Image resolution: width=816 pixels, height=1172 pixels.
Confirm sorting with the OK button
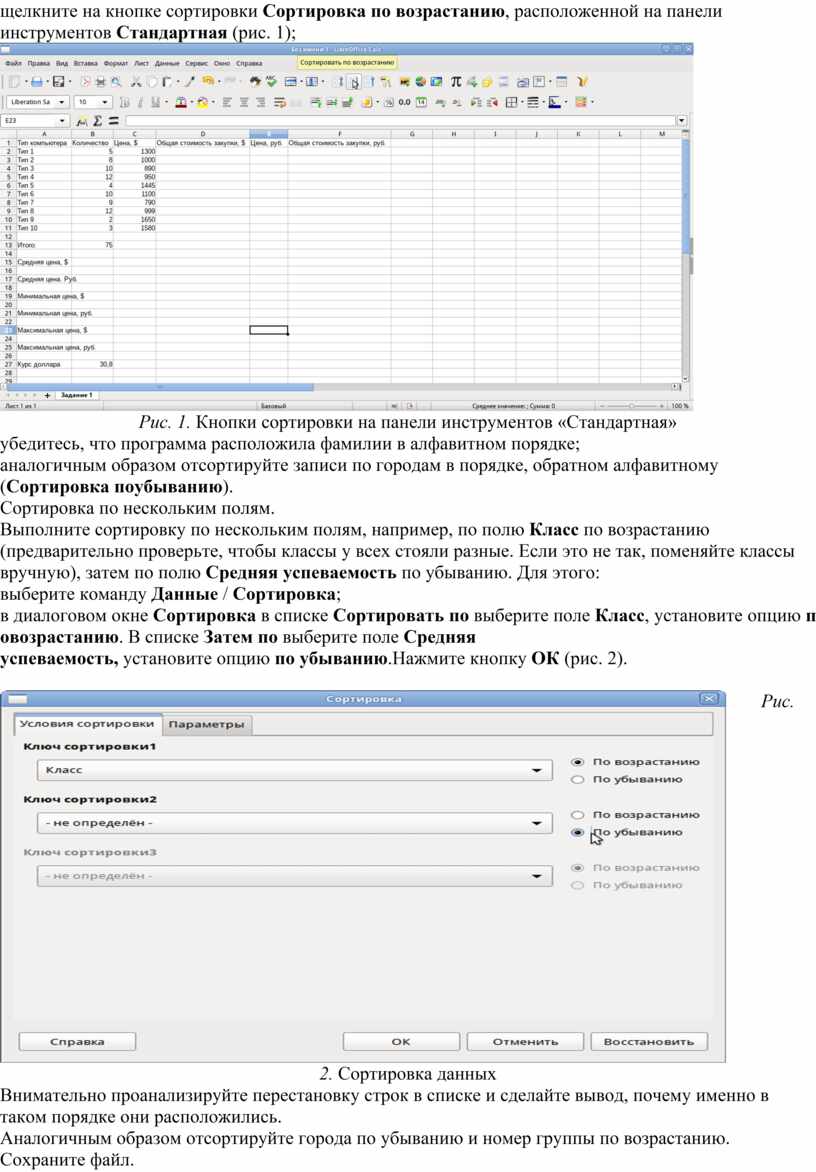pyautogui.click(x=401, y=1042)
